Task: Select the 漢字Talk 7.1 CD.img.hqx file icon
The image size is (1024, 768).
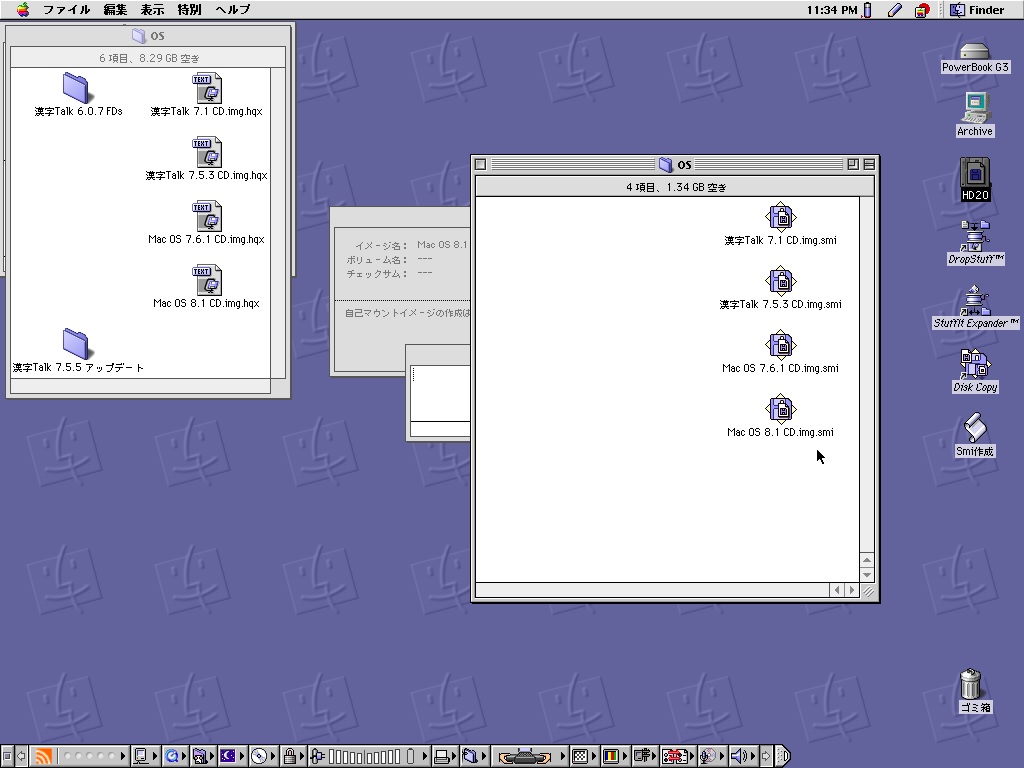Action: [207, 88]
